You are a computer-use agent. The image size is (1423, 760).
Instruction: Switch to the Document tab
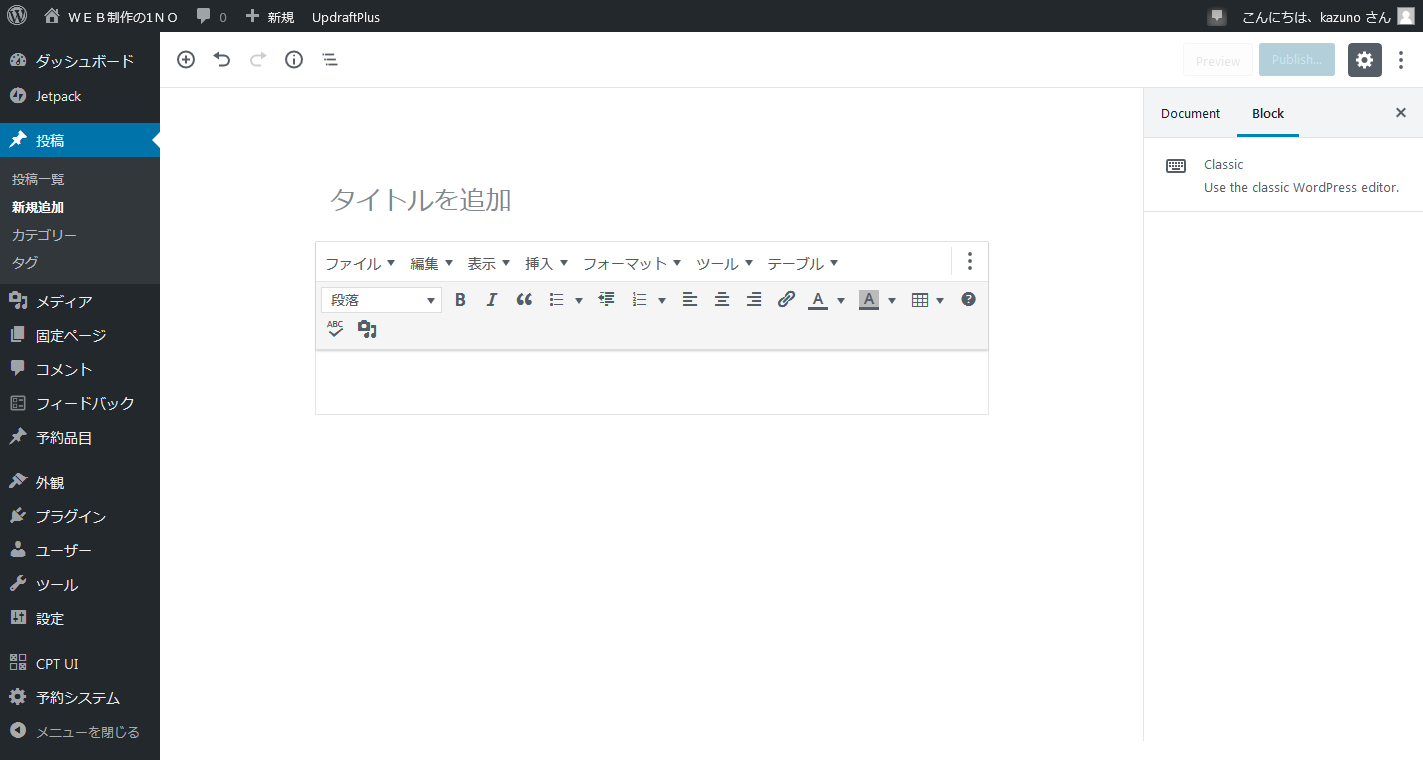1190,113
